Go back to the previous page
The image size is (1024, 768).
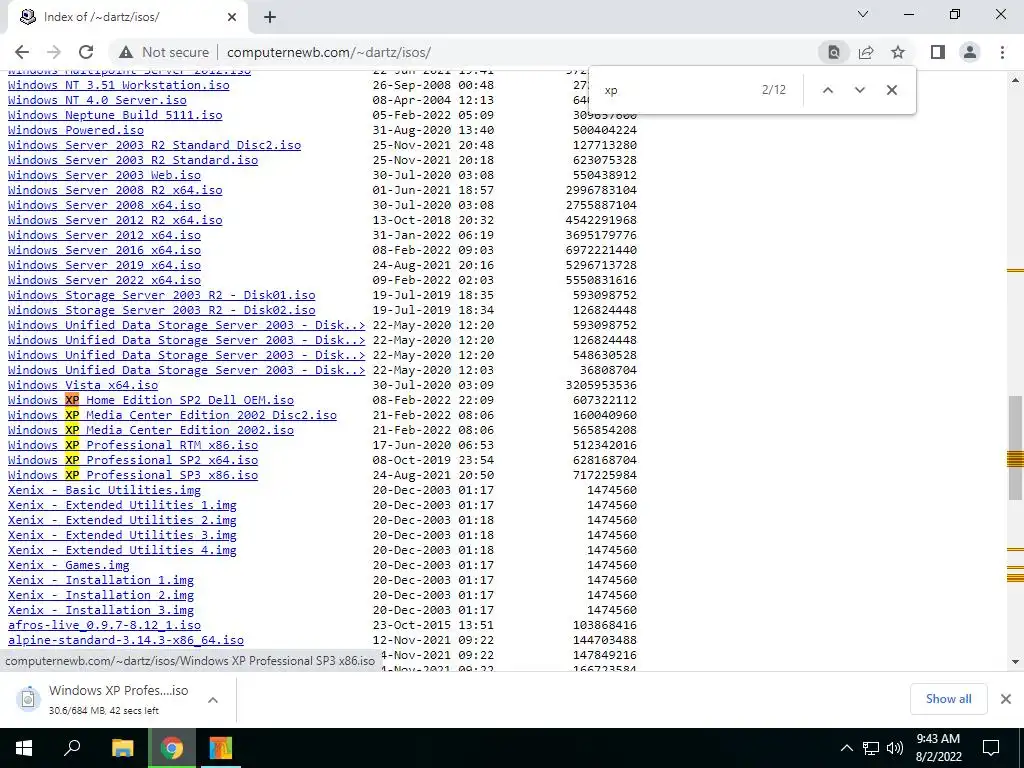22,52
